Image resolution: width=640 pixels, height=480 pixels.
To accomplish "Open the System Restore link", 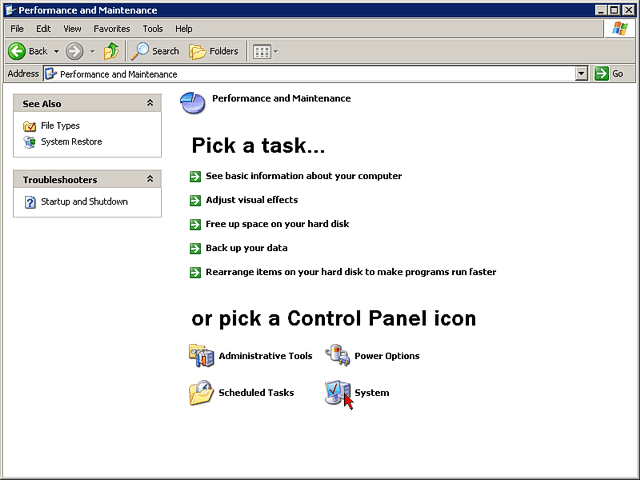I will point(71,142).
